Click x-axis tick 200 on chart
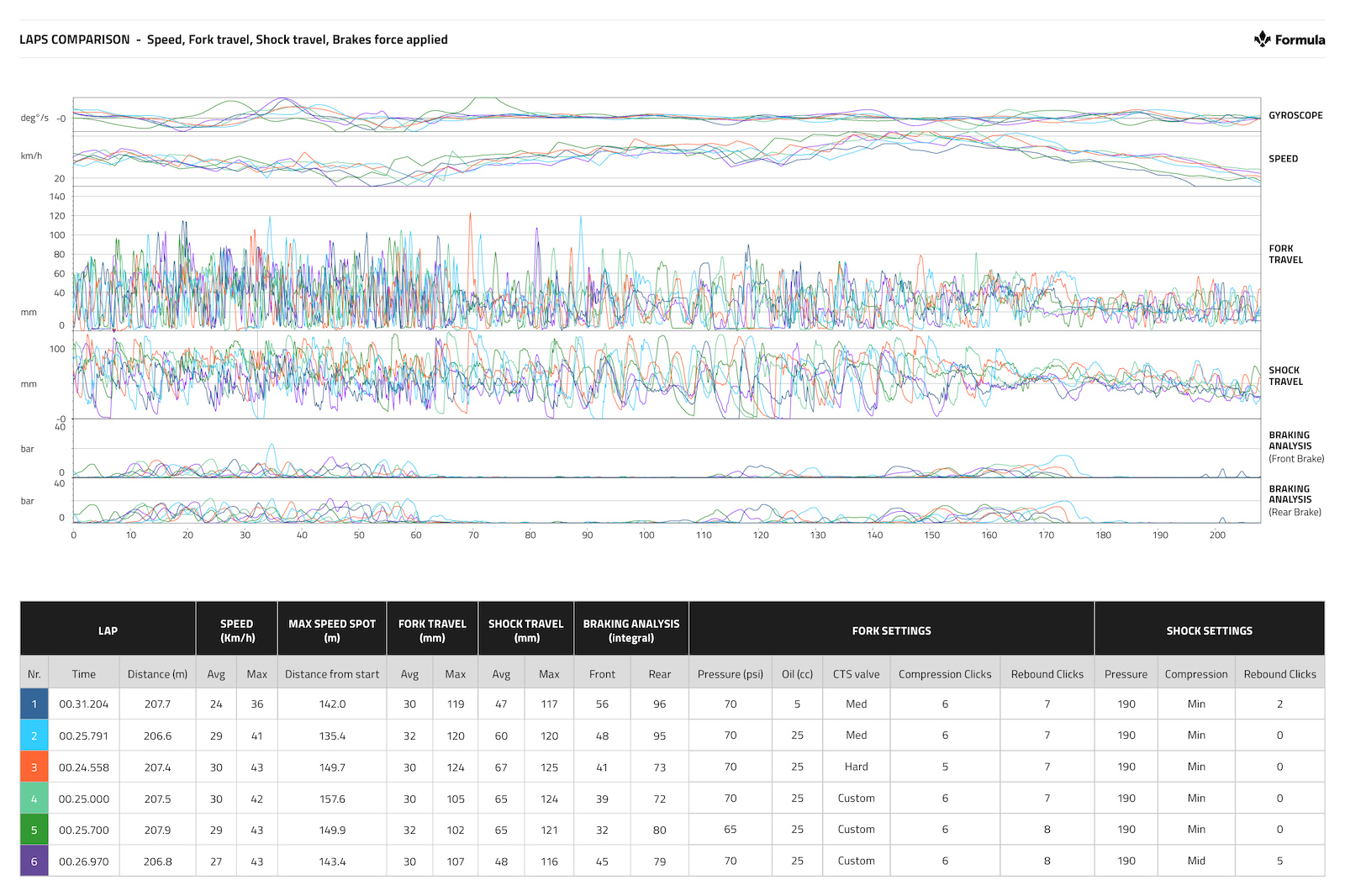Image resolution: width=1345 pixels, height=896 pixels. 1217,535
